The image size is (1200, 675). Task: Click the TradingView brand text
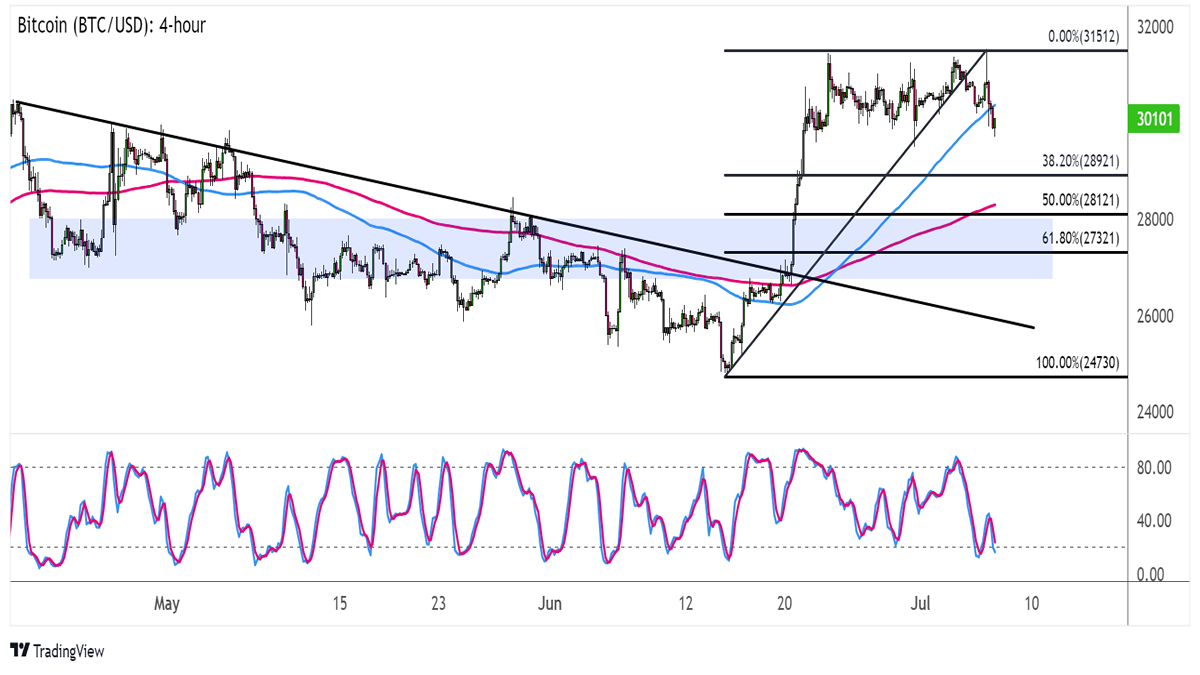(69, 651)
